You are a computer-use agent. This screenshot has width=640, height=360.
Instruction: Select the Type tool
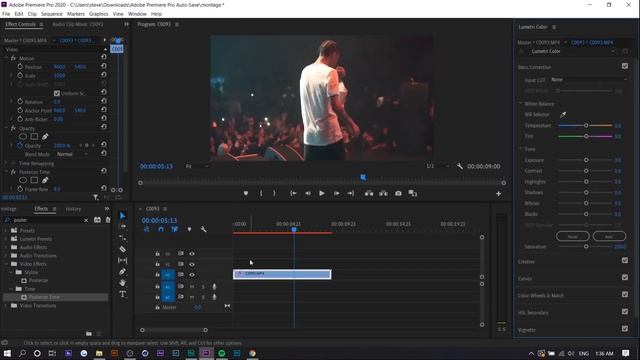(x=122, y=294)
